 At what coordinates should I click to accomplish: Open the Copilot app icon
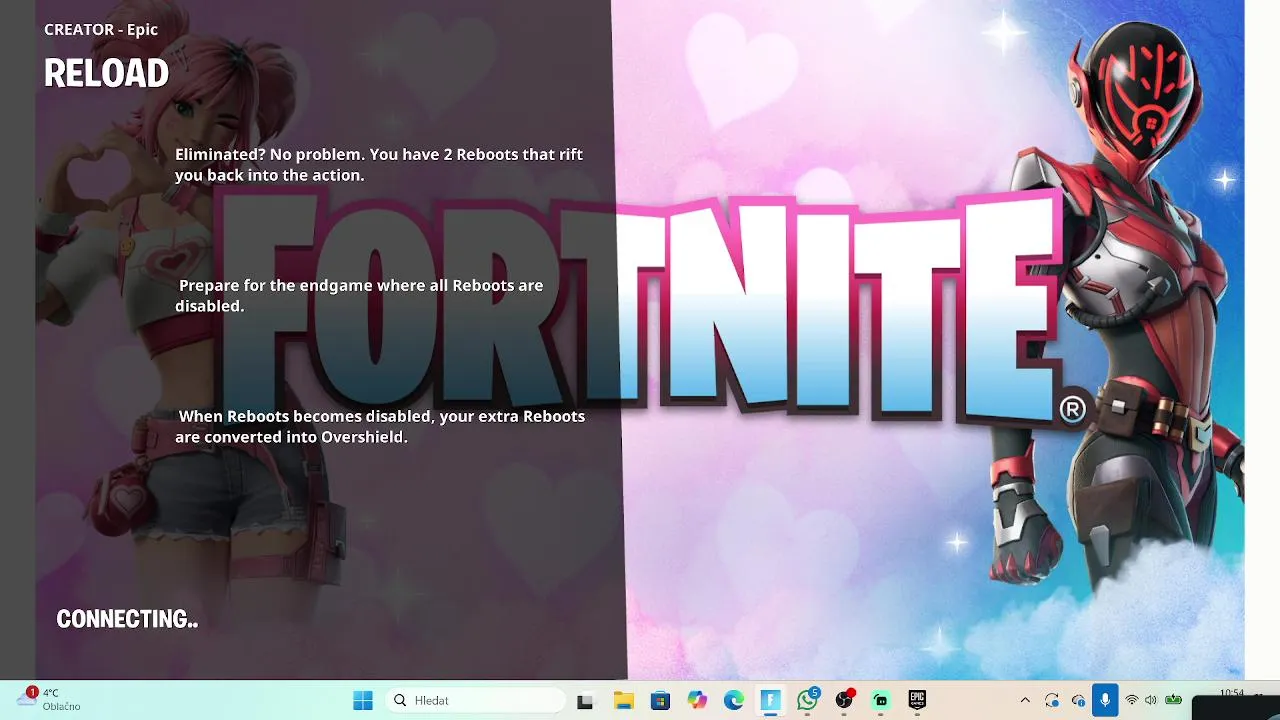(x=697, y=701)
